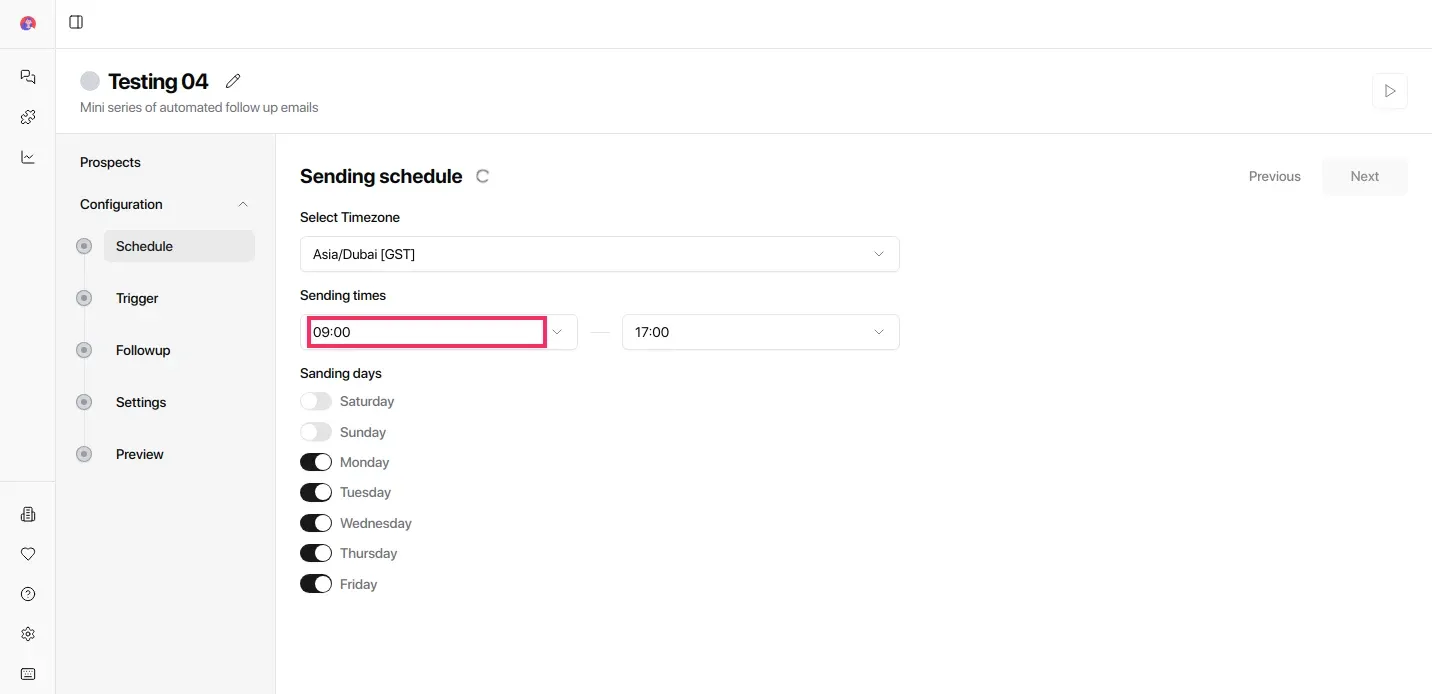This screenshot has height=694, width=1432.
Task: Edit the campaign name with the pencil icon
Action: tap(233, 80)
